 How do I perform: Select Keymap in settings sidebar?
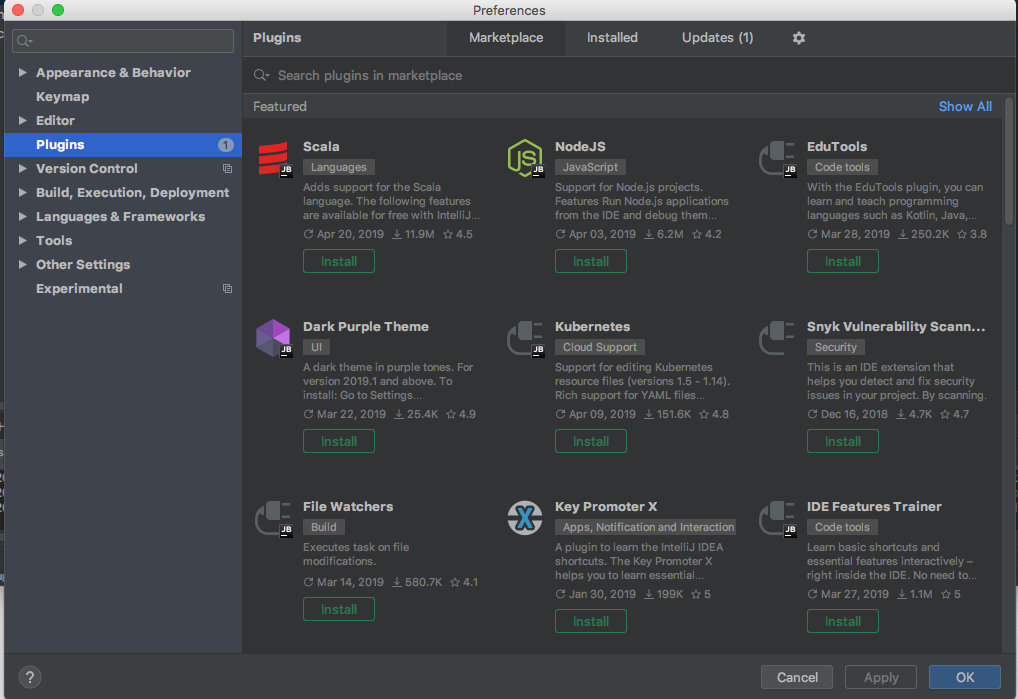tap(62, 97)
